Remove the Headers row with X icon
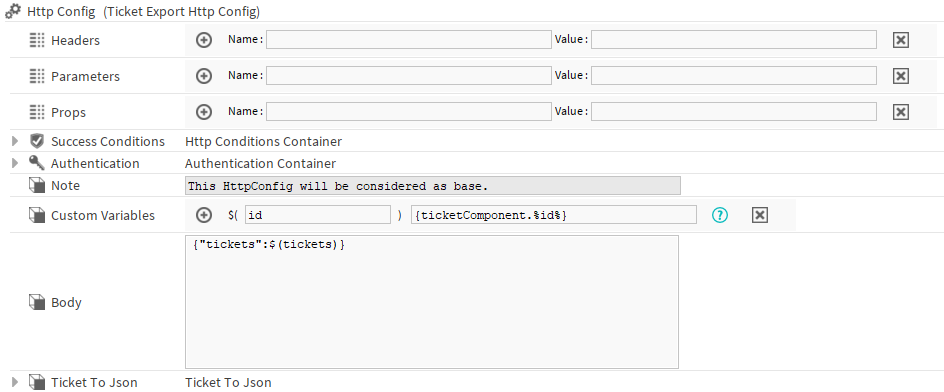The image size is (944, 392). point(901,40)
